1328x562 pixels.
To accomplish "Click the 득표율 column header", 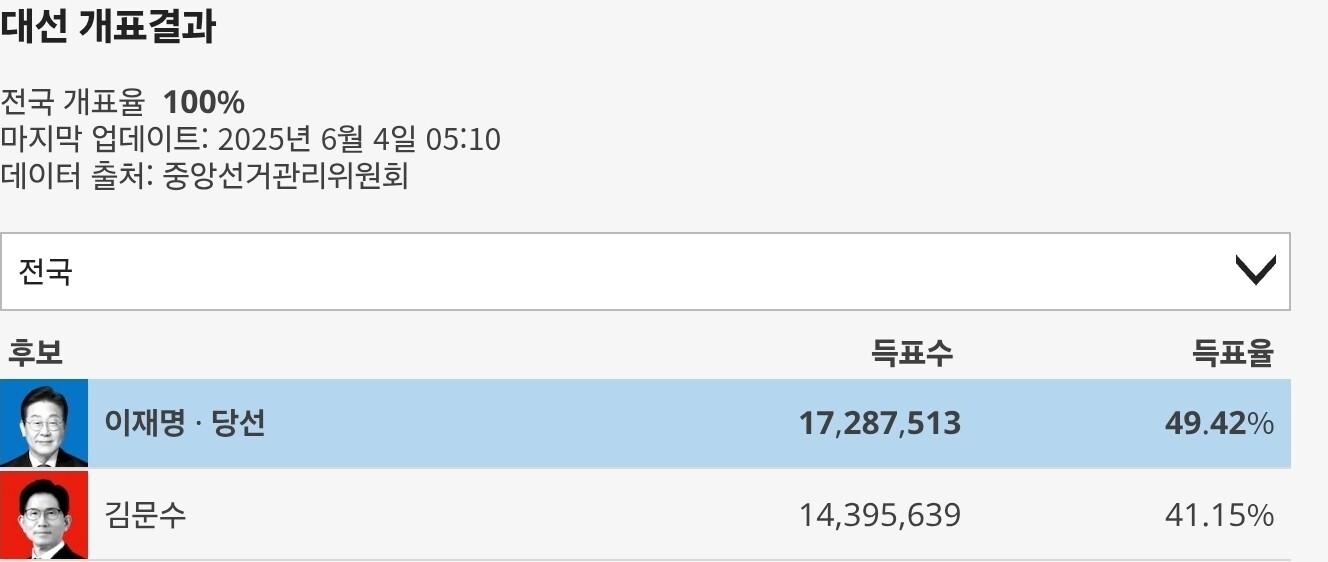I will coord(1233,352).
